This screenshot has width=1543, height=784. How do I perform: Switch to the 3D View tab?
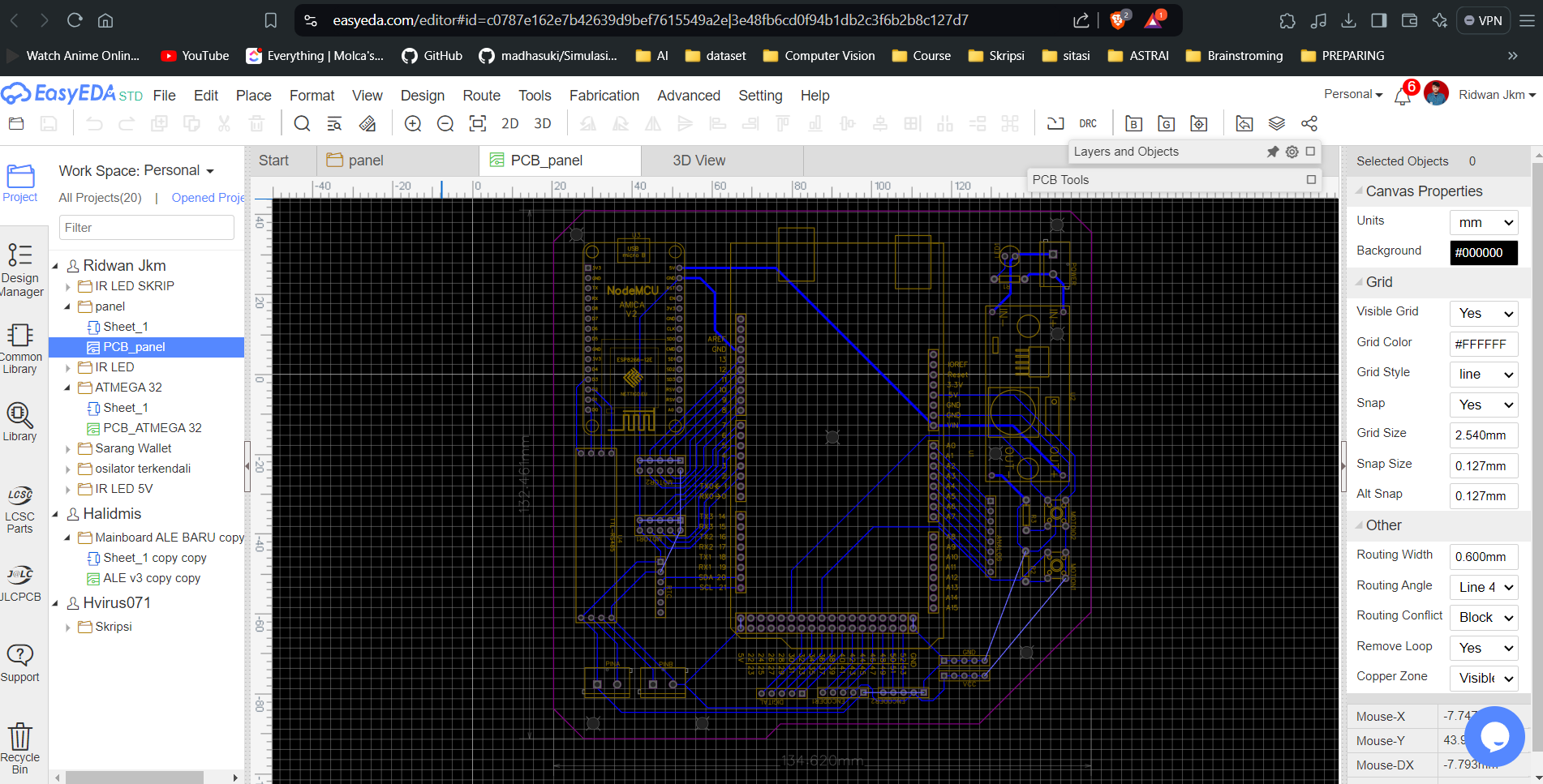coord(698,161)
